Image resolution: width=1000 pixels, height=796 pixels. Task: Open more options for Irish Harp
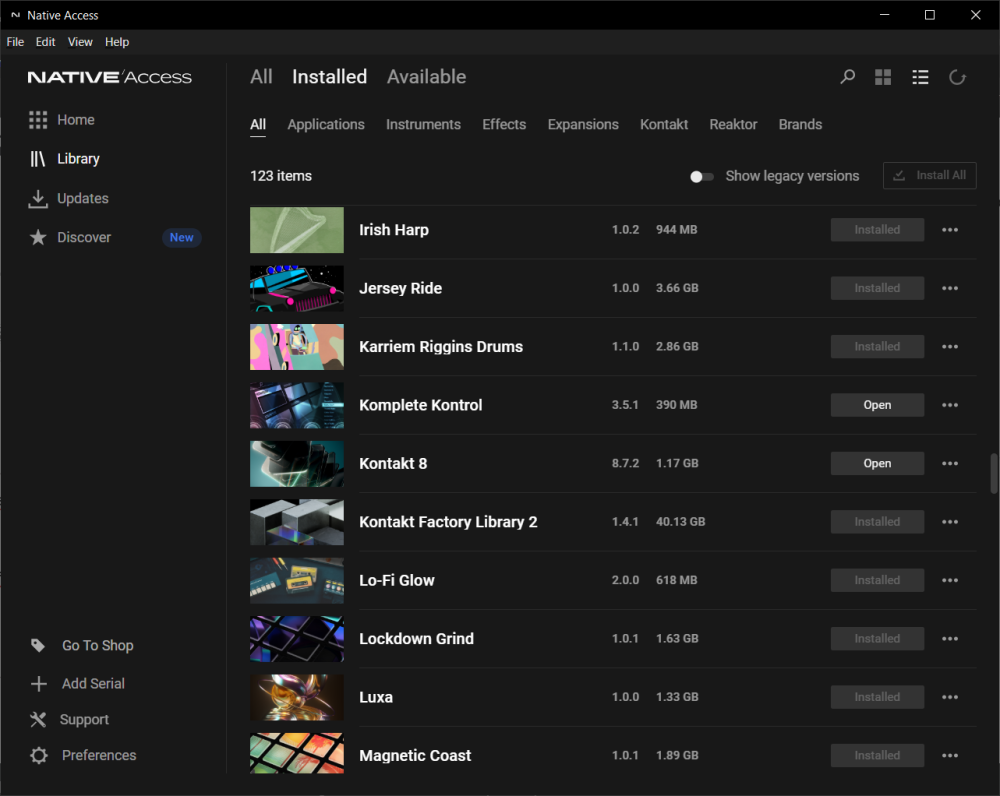tap(950, 230)
